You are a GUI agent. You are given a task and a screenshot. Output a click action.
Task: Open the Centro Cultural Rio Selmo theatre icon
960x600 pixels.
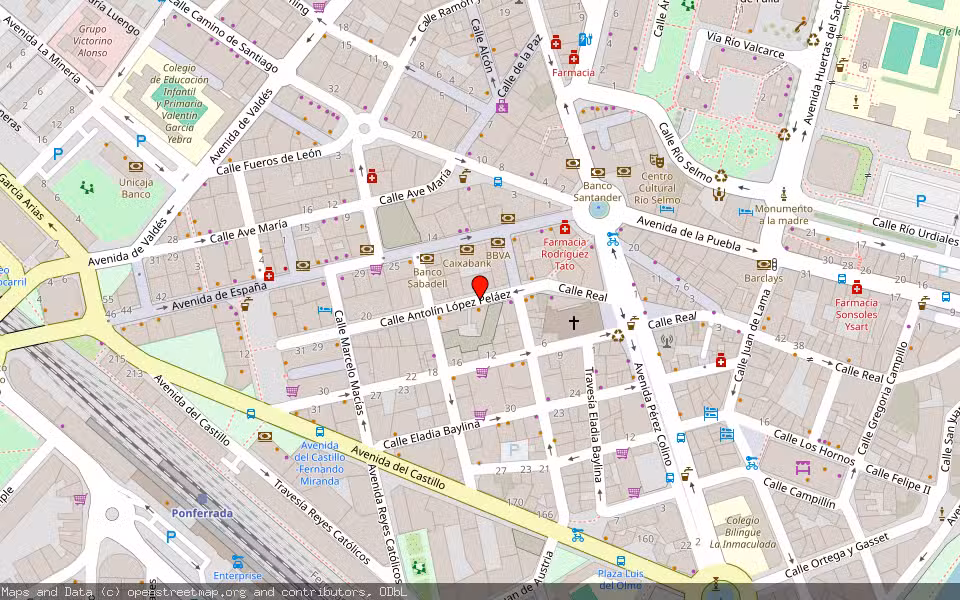coord(657,161)
